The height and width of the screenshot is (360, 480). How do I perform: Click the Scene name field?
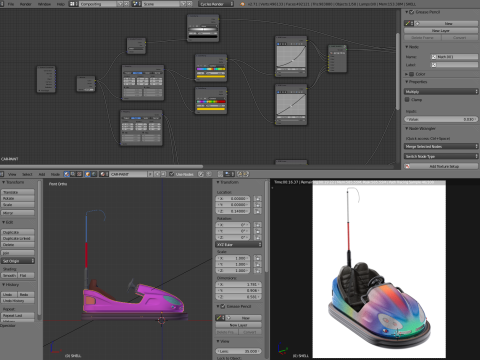click(x=161, y=4)
